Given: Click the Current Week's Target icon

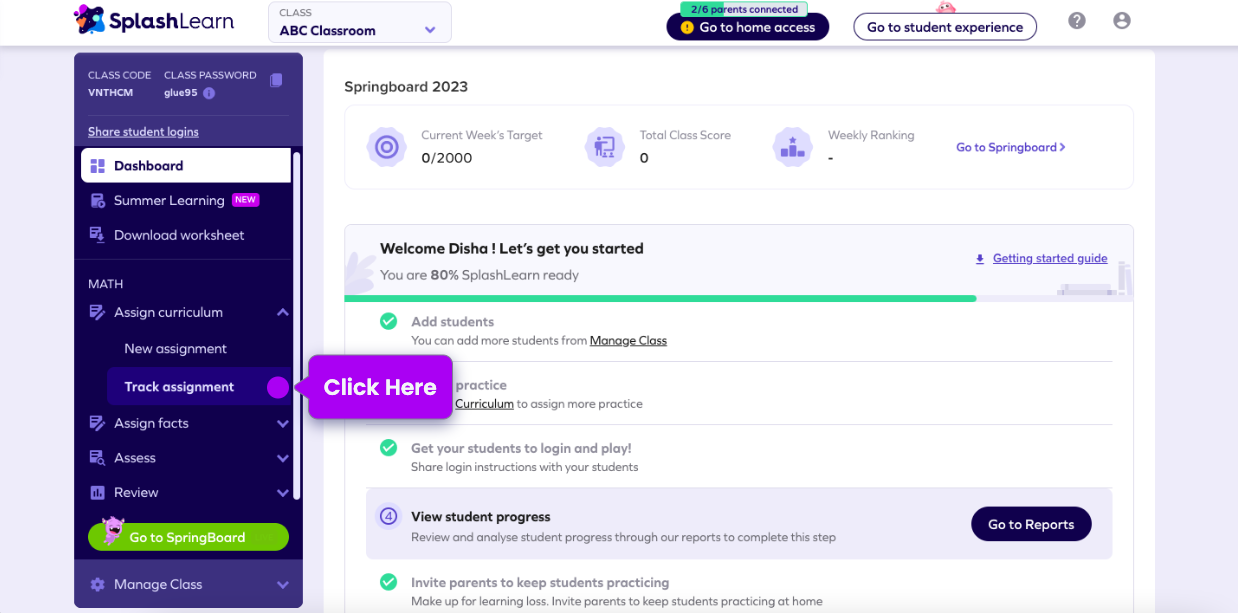Looking at the screenshot, I should tap(385, 147).
